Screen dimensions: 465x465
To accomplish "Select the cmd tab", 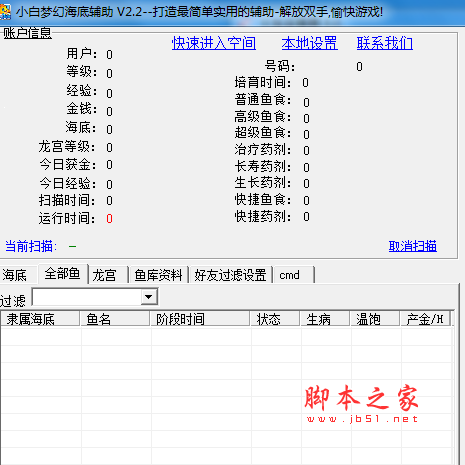I will (x=293, y=275).
